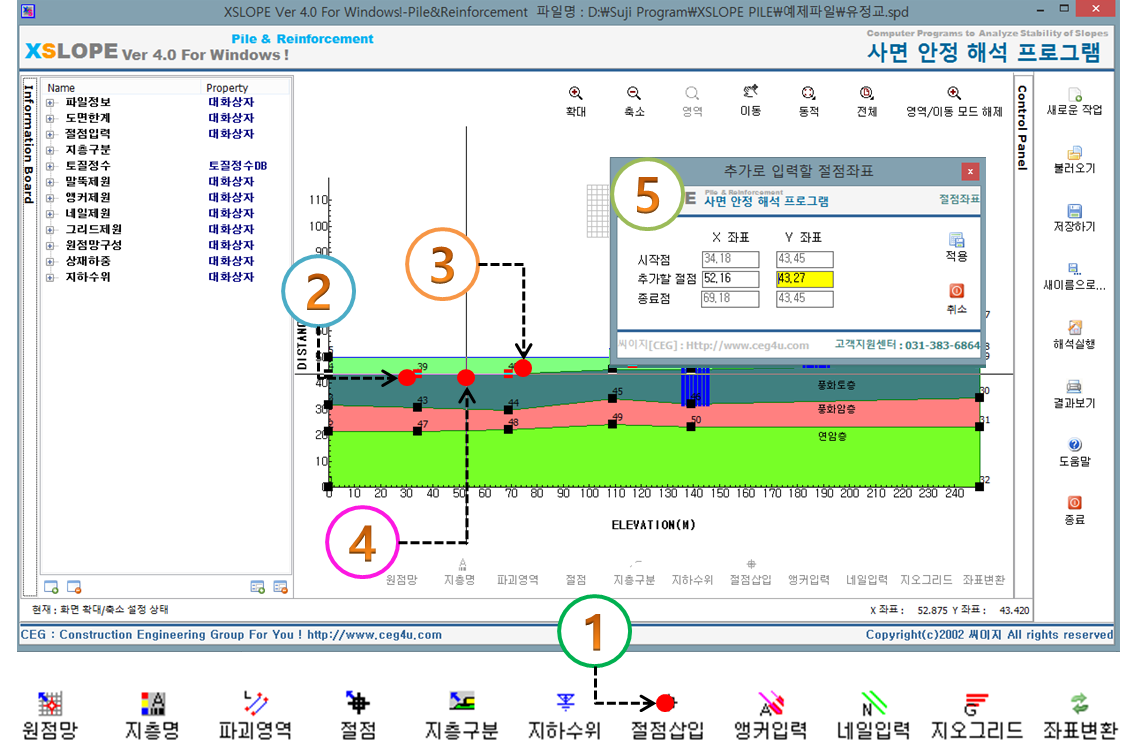Close the 추가로 입력할 절점좌표 dialog
This screenshot has height=755, width=1132.
point(970,171)
